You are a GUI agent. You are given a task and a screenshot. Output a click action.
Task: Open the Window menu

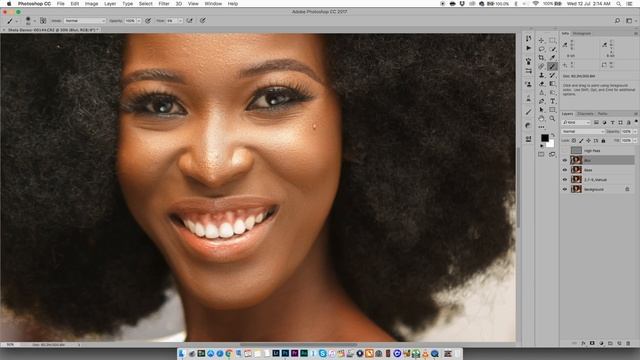click(213, 4)
